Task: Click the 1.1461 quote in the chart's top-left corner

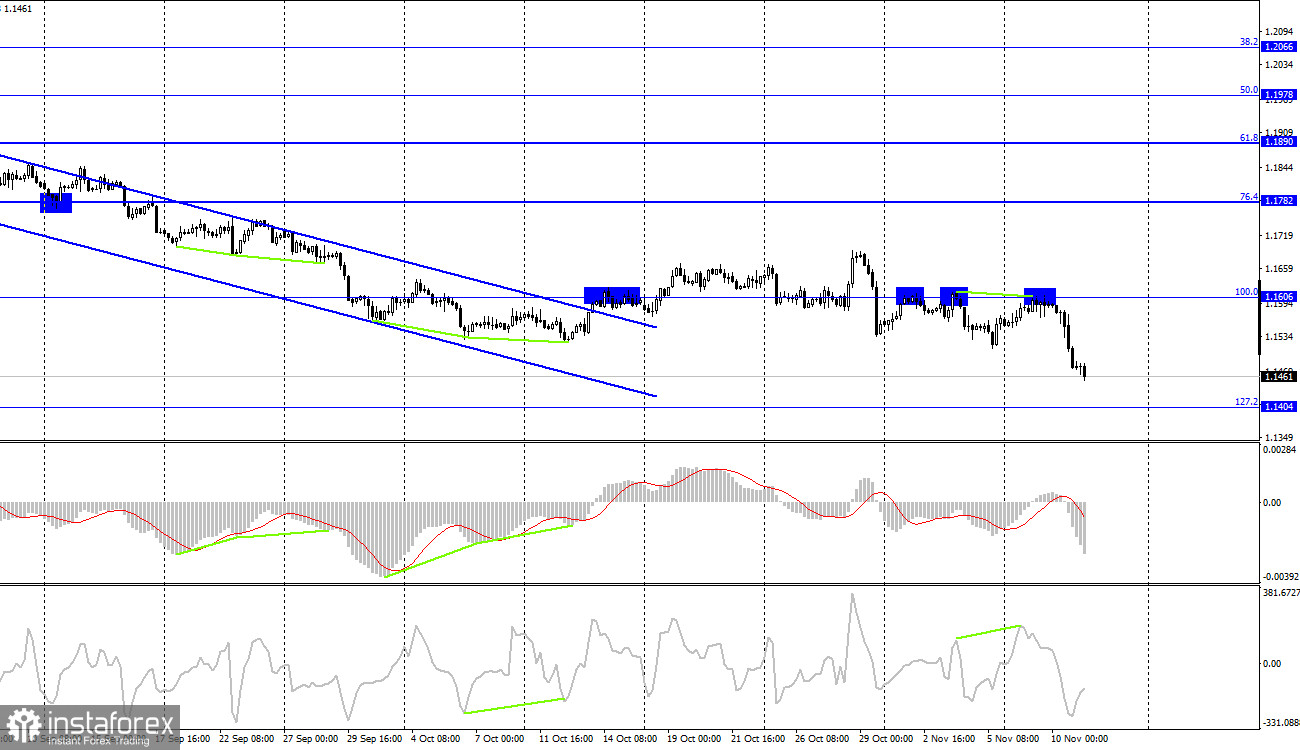Action: 17,8
